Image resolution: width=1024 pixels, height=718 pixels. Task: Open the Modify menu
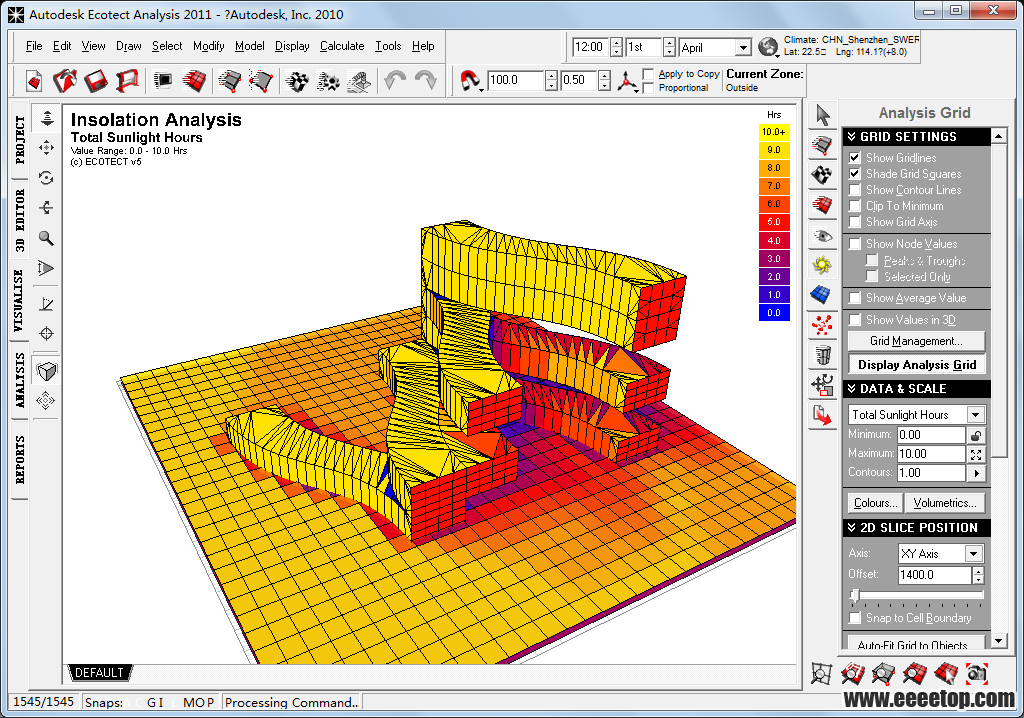click(x=208, y=46)
